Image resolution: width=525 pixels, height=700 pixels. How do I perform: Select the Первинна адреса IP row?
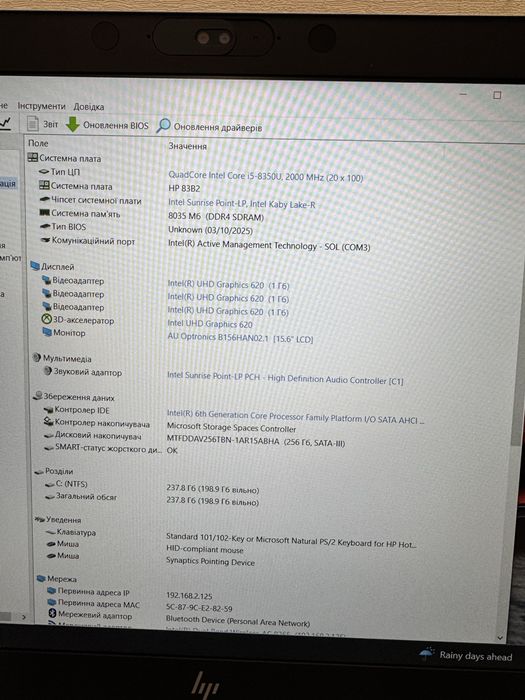pos(129,593)
